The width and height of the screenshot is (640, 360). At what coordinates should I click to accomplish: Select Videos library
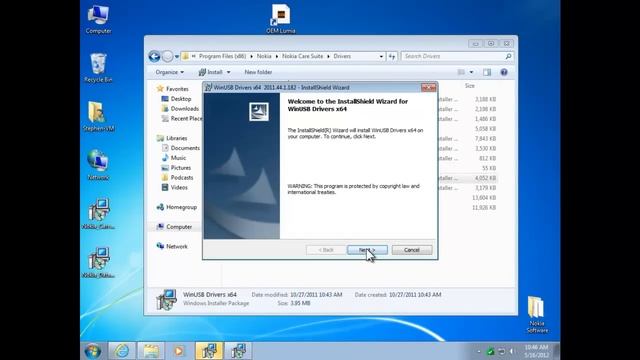[174, 187]
